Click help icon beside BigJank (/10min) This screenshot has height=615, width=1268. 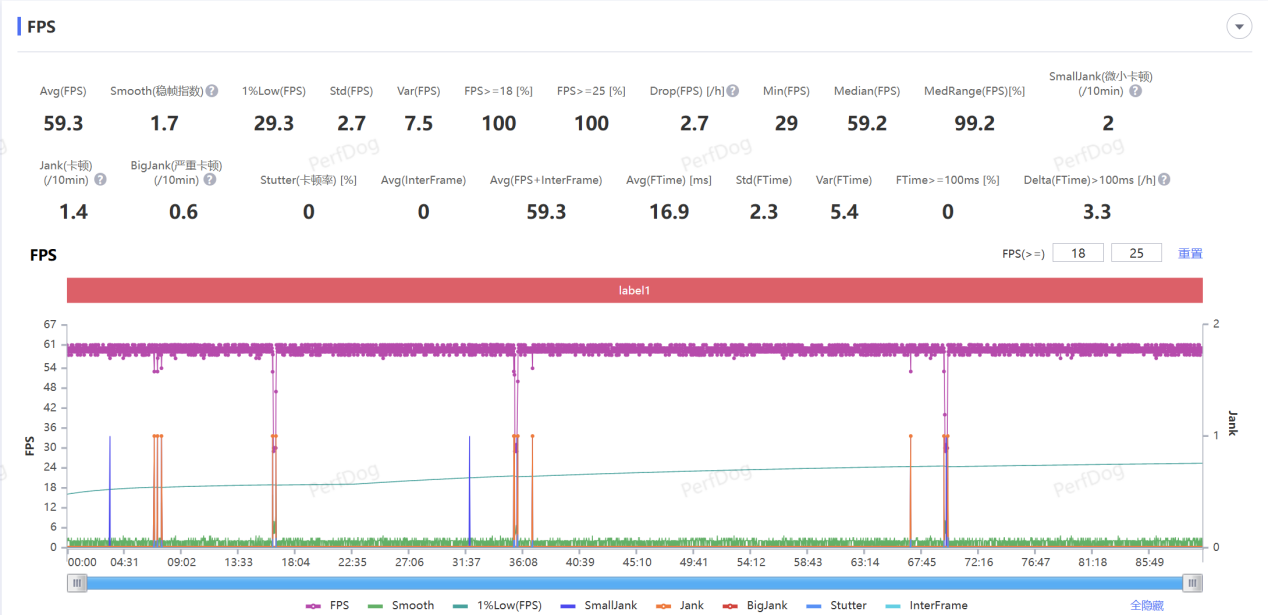point(209,180)
